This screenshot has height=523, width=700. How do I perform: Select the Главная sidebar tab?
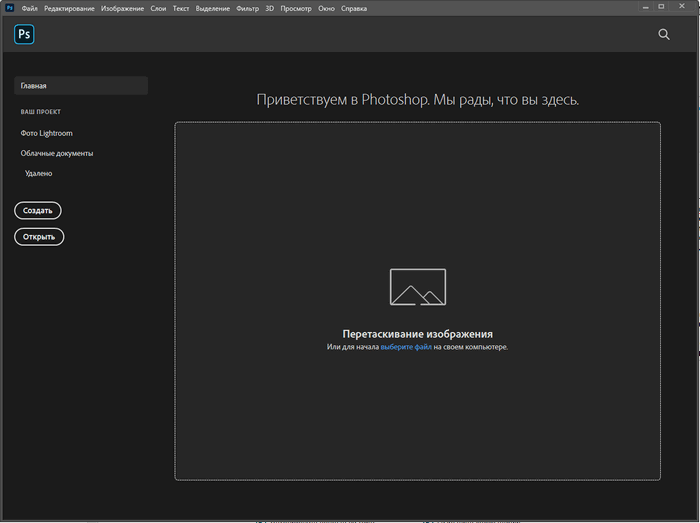pyautogui.click(x=81, y=86)
